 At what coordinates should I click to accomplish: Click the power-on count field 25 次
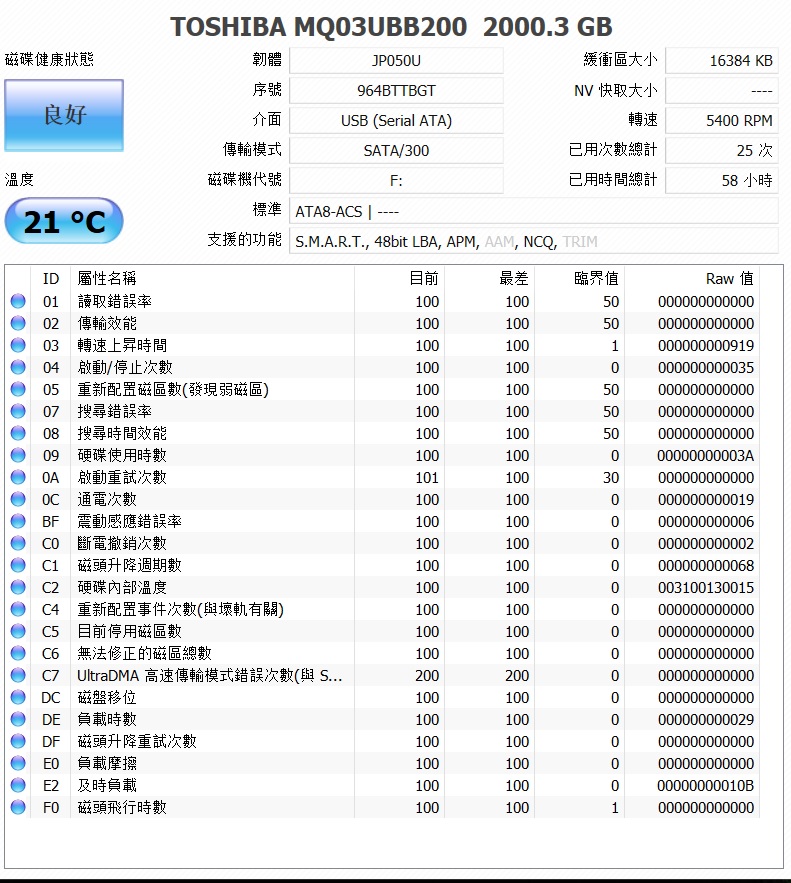tap(722, 150)
